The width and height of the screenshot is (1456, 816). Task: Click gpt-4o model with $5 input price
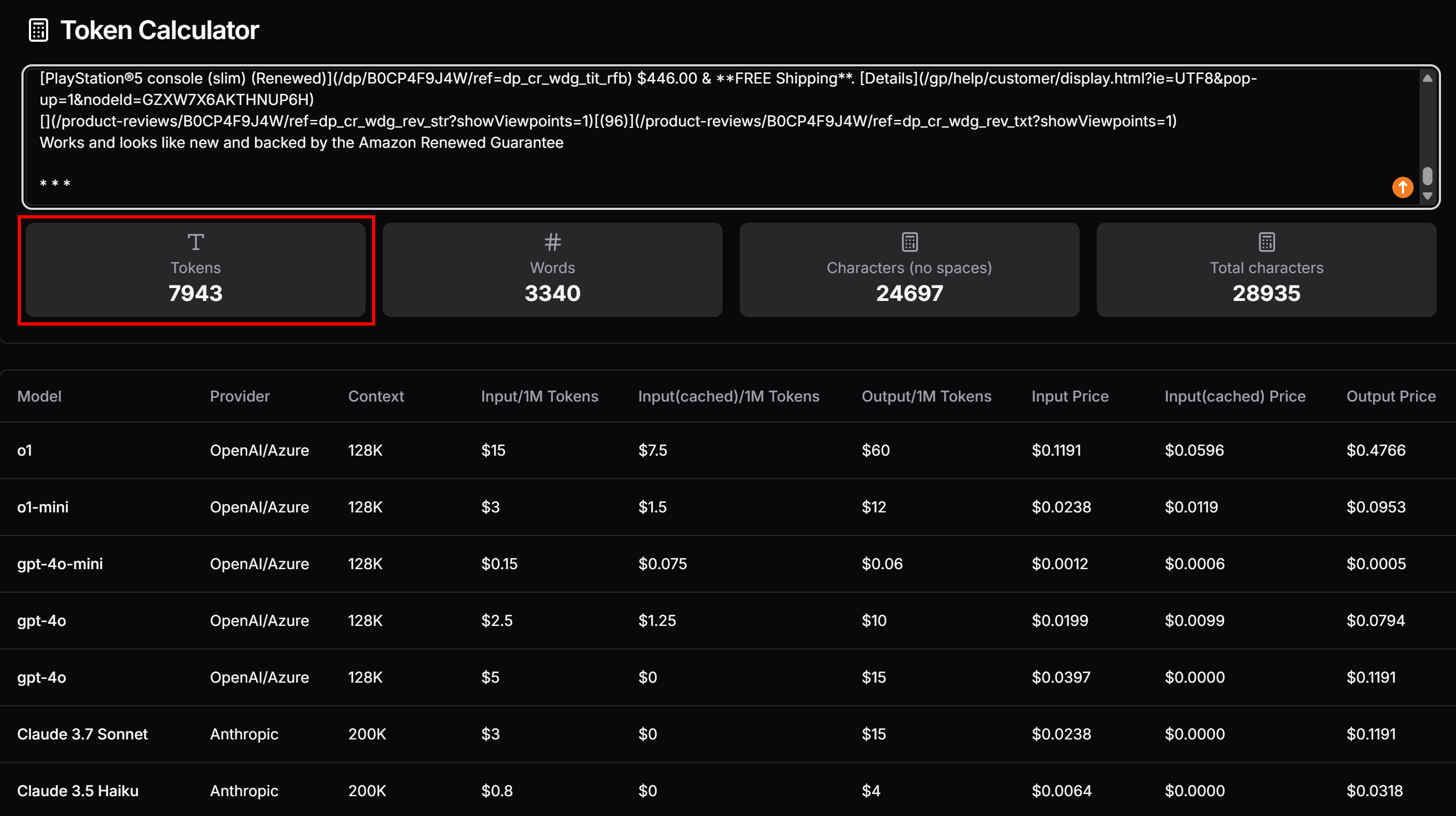[x=41, y=677]
